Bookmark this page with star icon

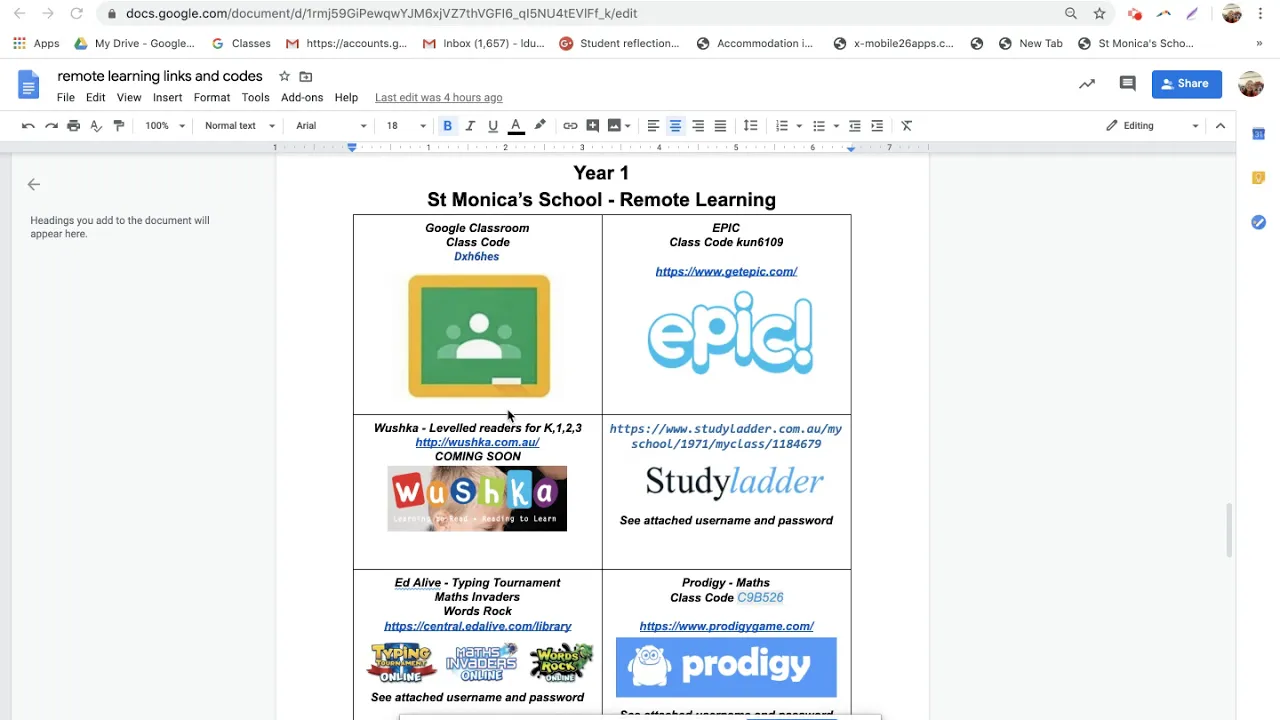tap(1100, 14)
